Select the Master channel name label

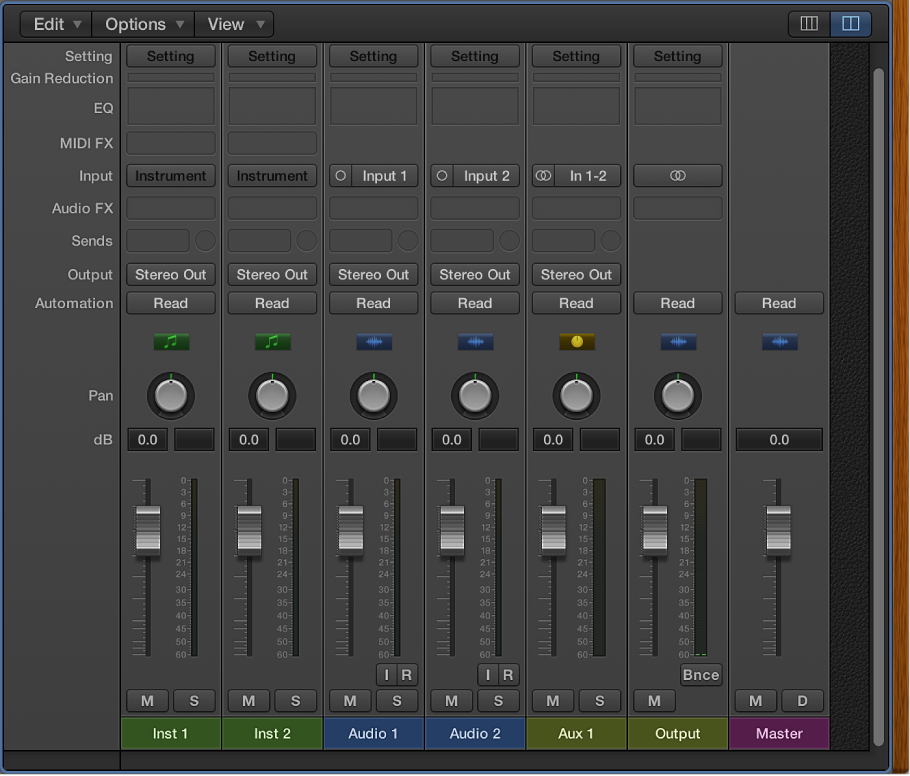coord(779,733)
